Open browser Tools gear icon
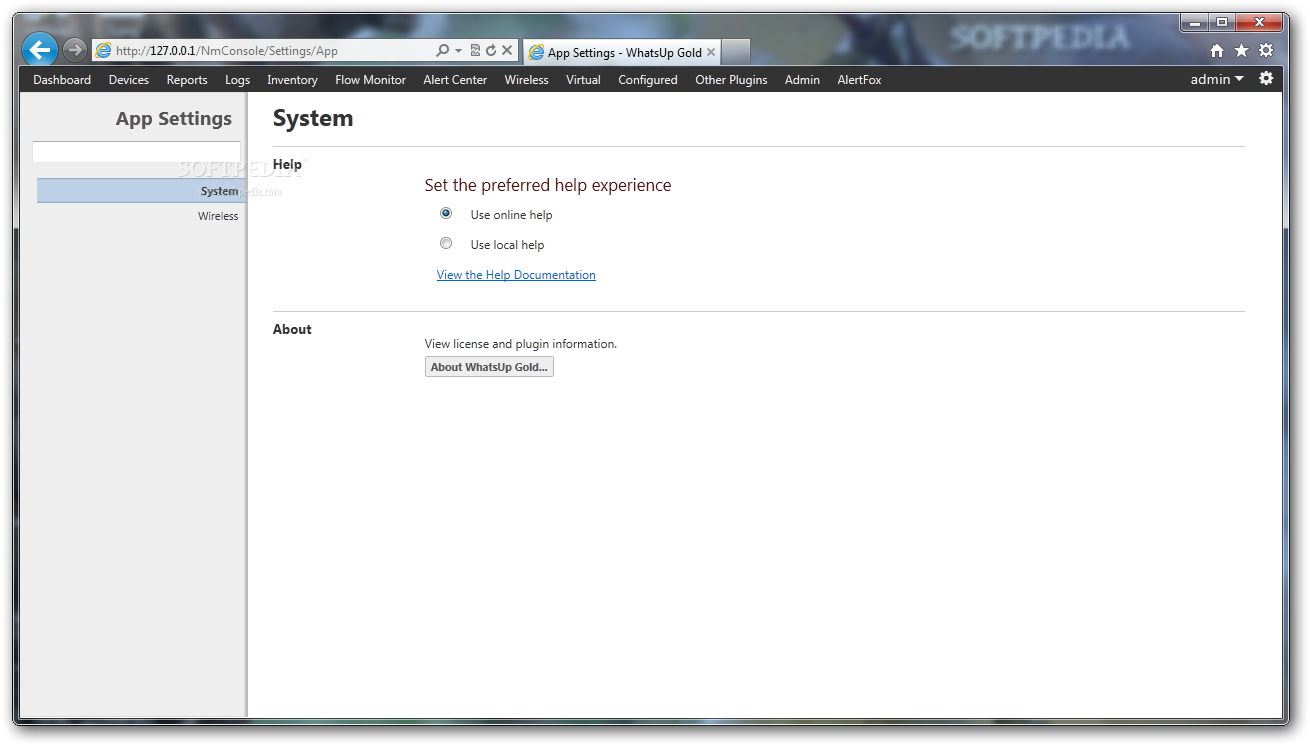The height and width of the screenshot is (746, 1310). (1266, 50)
